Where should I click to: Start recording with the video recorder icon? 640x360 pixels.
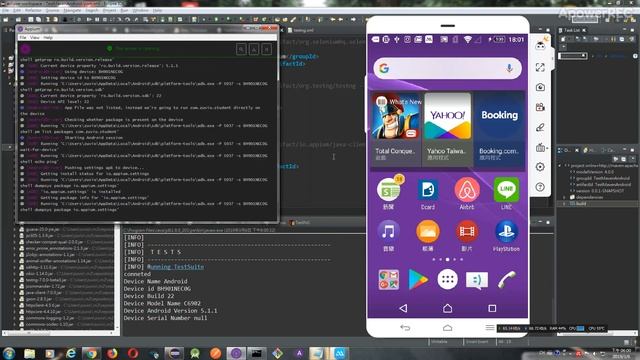pyautogui.click(x=540, y=107)
